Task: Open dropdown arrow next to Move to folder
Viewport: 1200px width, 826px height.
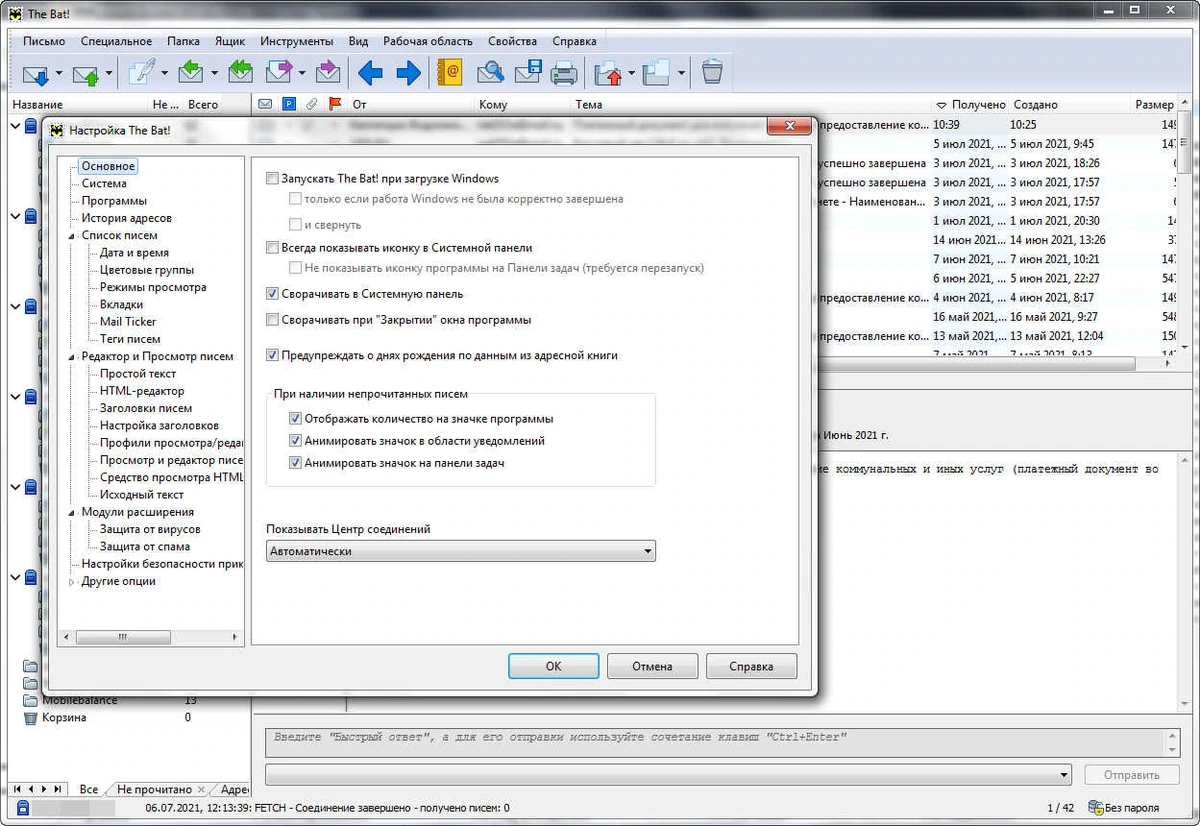Action: pyautogui.click(x=631, y=73)
